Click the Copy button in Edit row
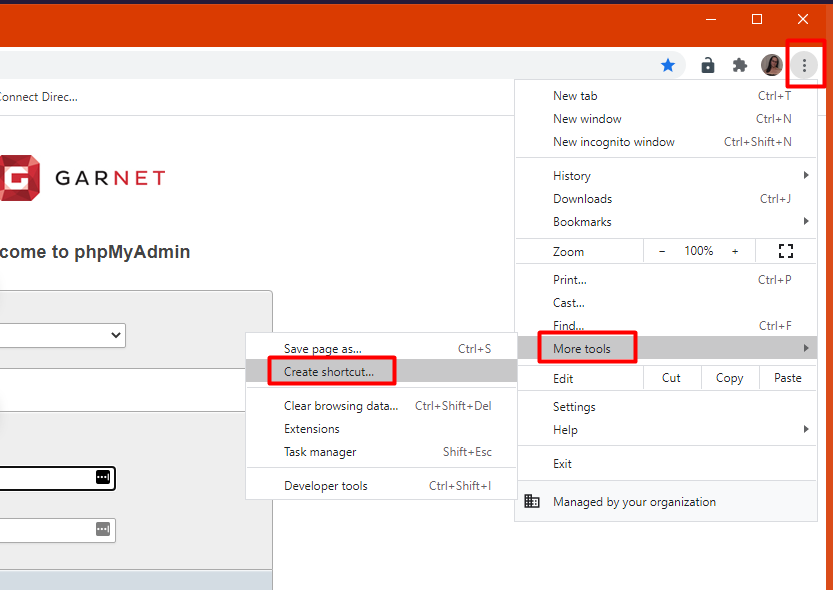833x590 pixels. click(729, 378)
